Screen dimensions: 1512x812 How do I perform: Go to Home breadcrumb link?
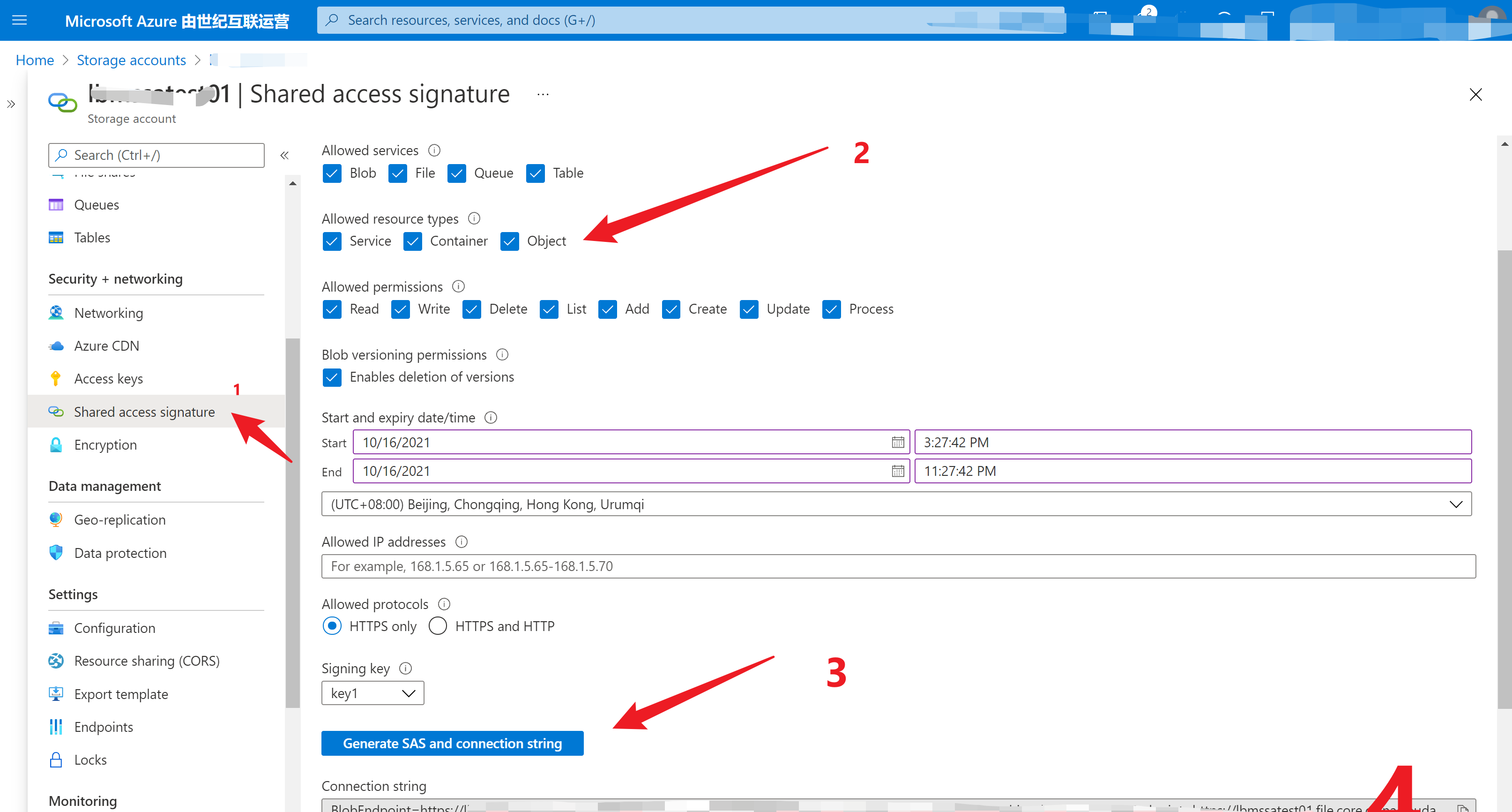(x=35, y=60)
